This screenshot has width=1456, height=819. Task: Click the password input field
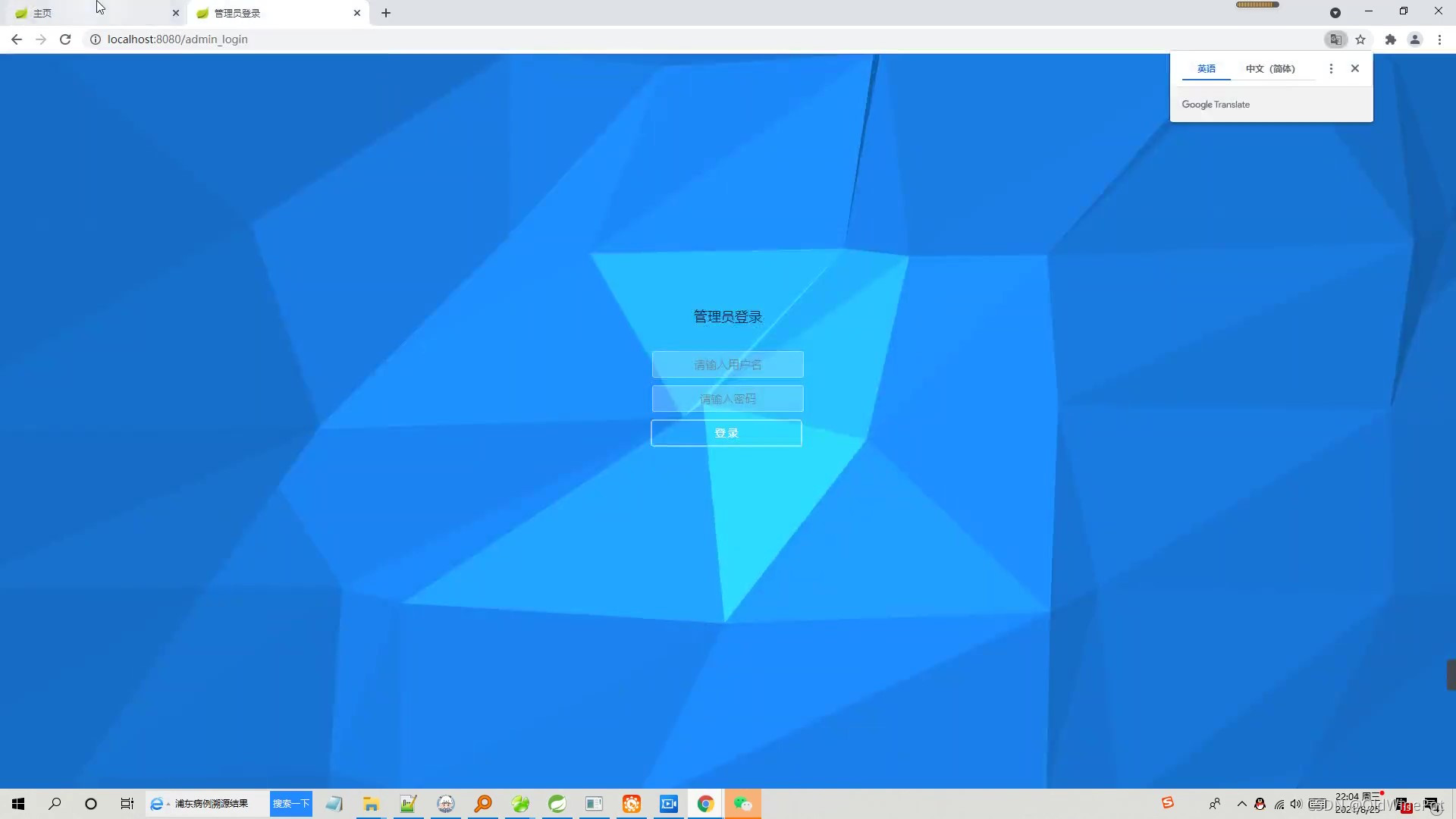pyautogui.click(x=728, y=398)
